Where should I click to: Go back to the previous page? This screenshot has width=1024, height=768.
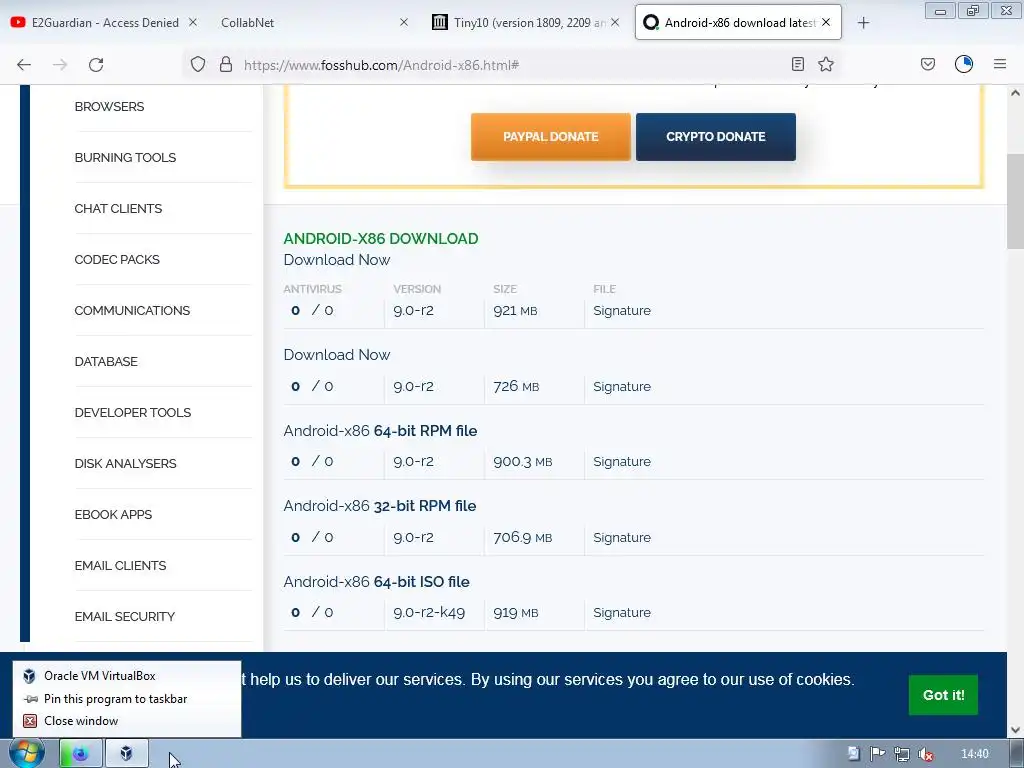[24, 65]
